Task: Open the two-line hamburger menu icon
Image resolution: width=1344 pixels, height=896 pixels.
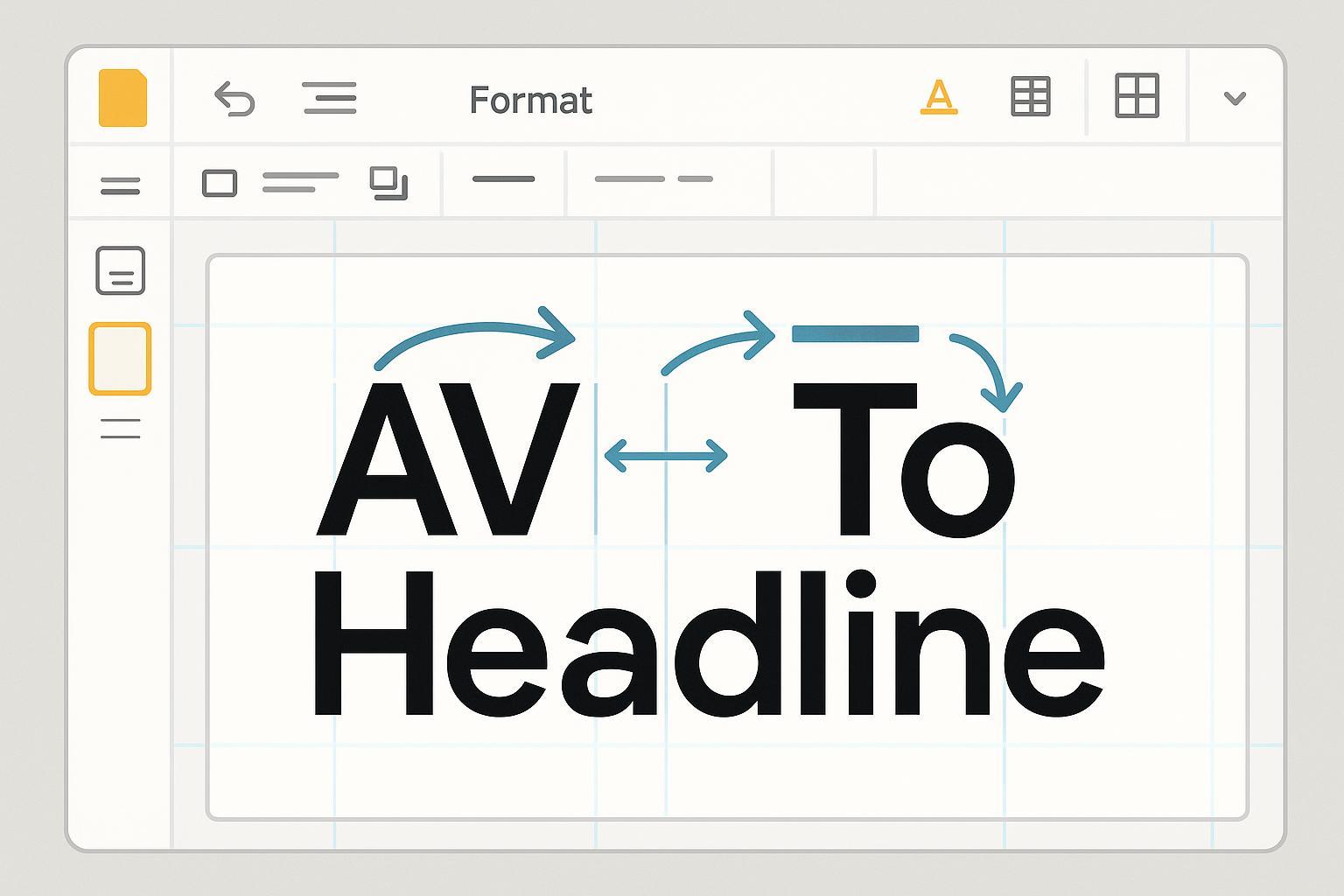Action: 120,185
